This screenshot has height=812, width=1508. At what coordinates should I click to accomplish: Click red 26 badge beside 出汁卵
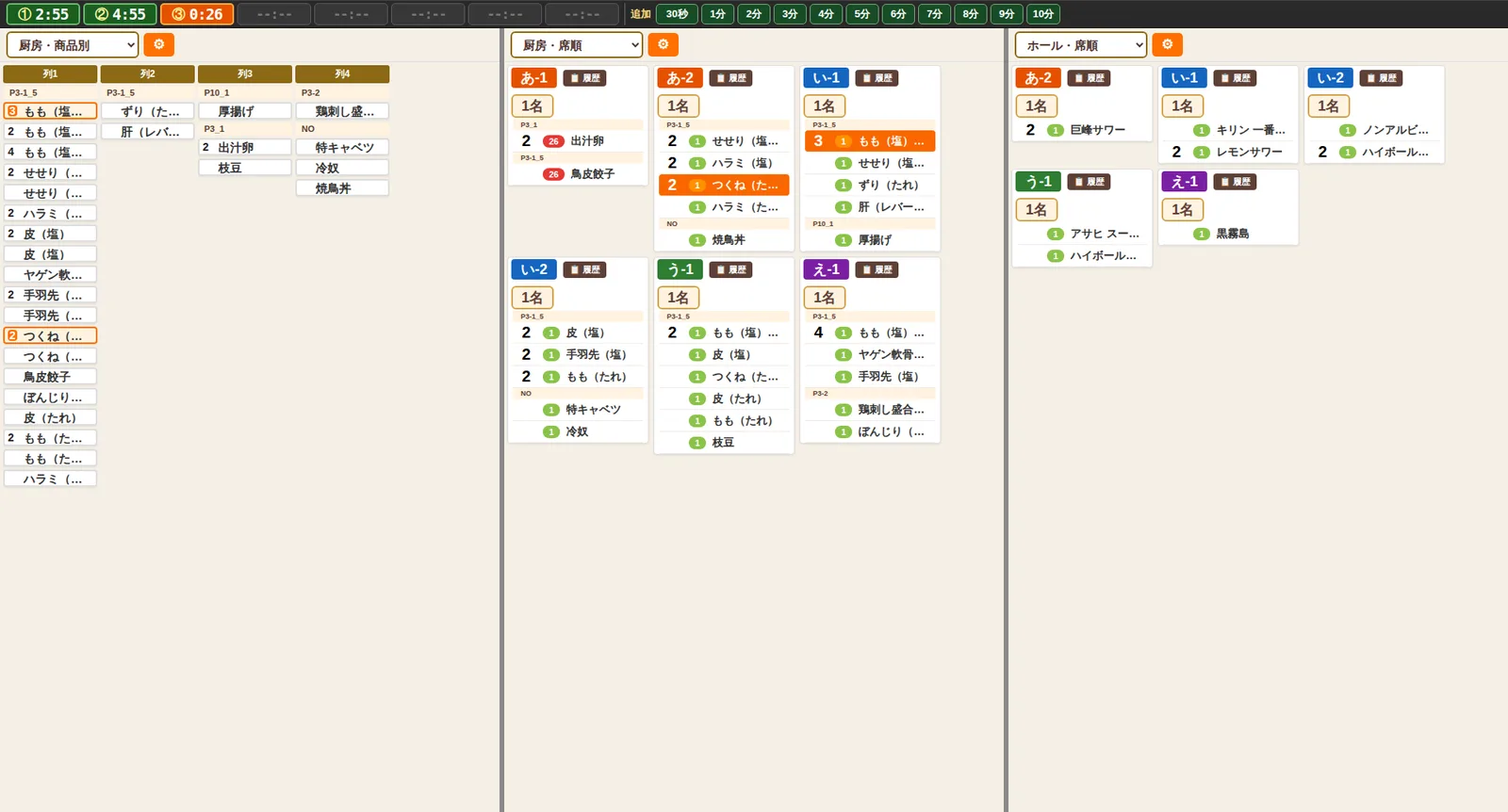click(553, 141)
